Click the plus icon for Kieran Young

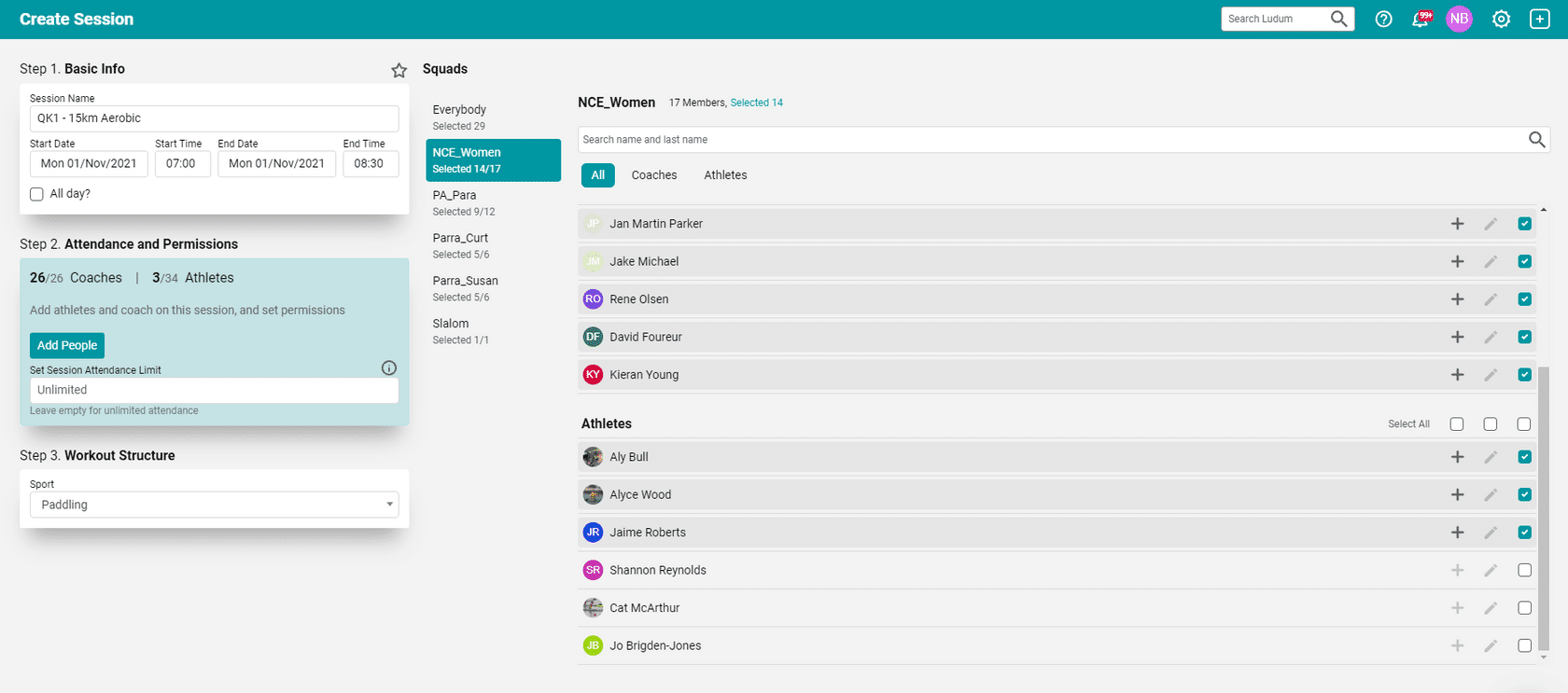coord(1457,375)
